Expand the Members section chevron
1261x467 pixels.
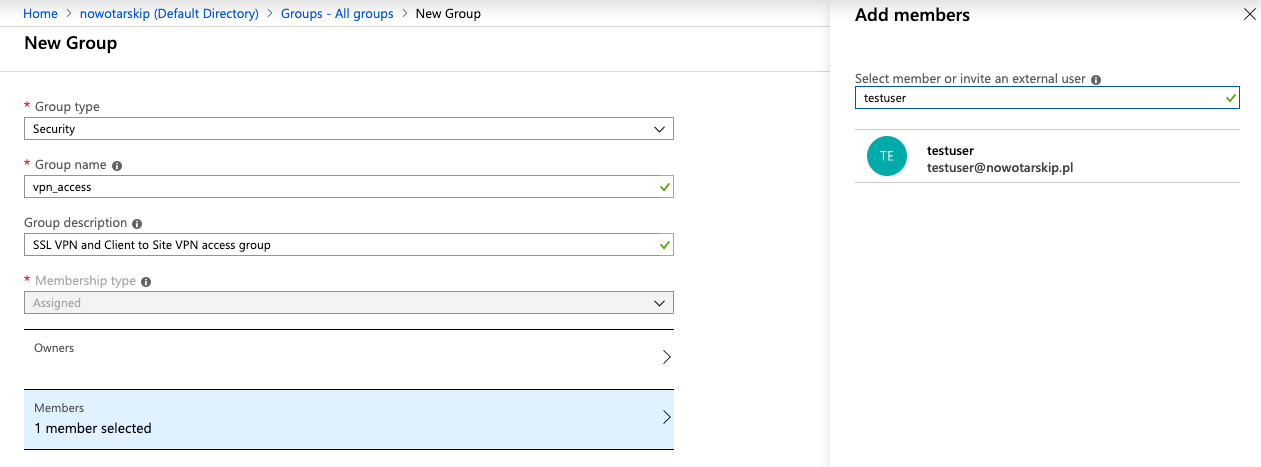coord(666,417)
